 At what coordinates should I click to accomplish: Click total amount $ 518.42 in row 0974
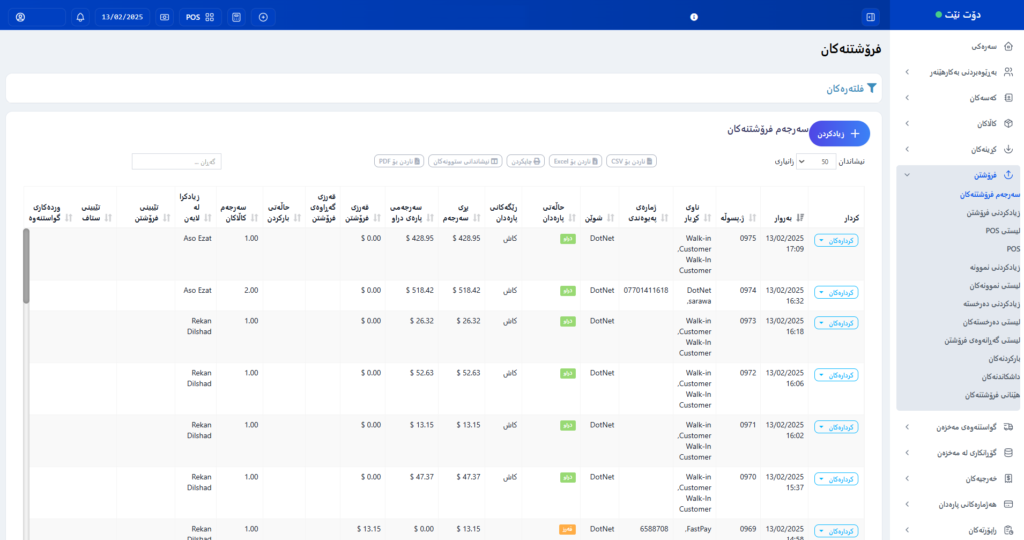(466, 291)
